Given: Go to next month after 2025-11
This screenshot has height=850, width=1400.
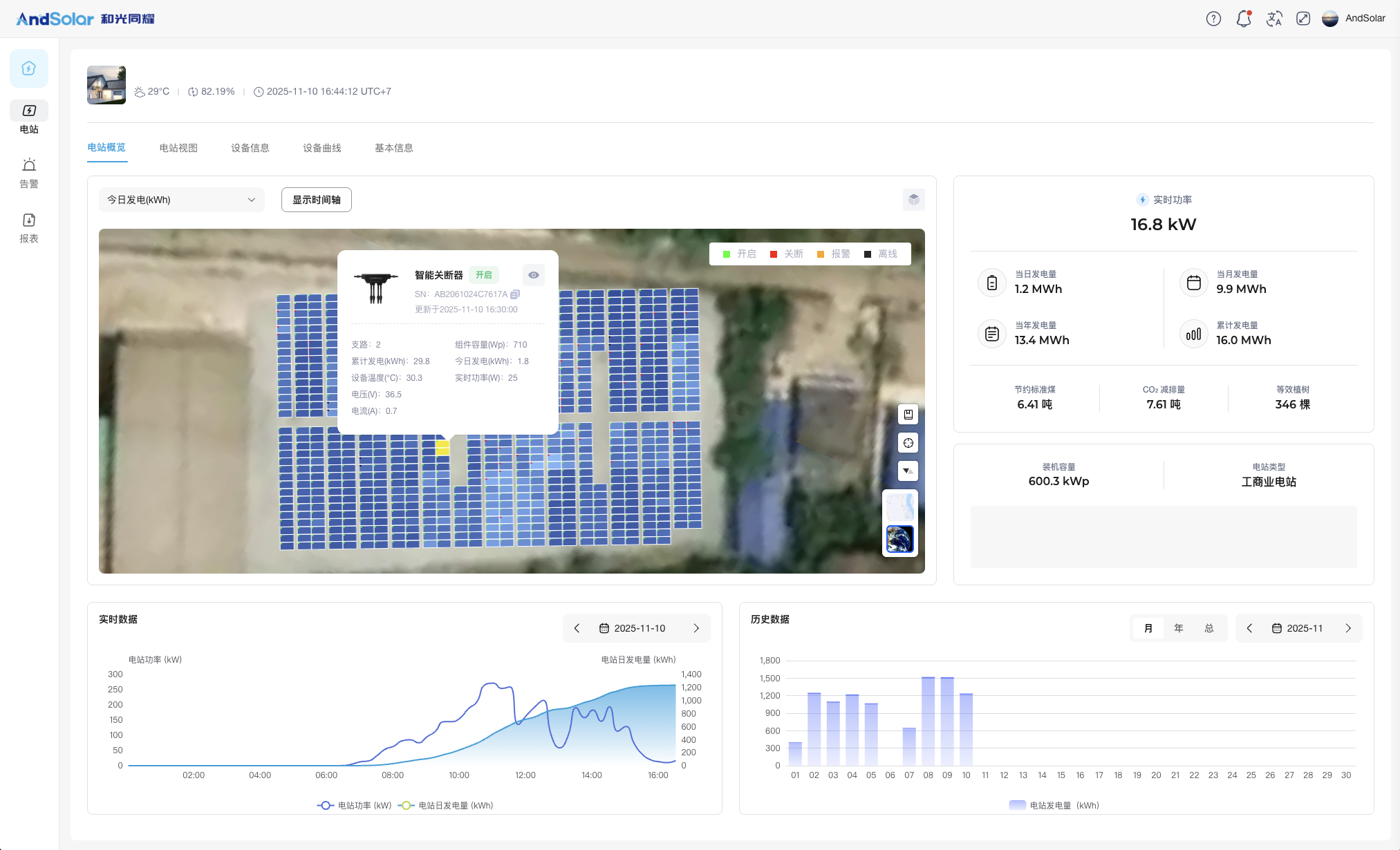Looking at the screenshot, I should pyautogui.click(x=1347, y=628).
